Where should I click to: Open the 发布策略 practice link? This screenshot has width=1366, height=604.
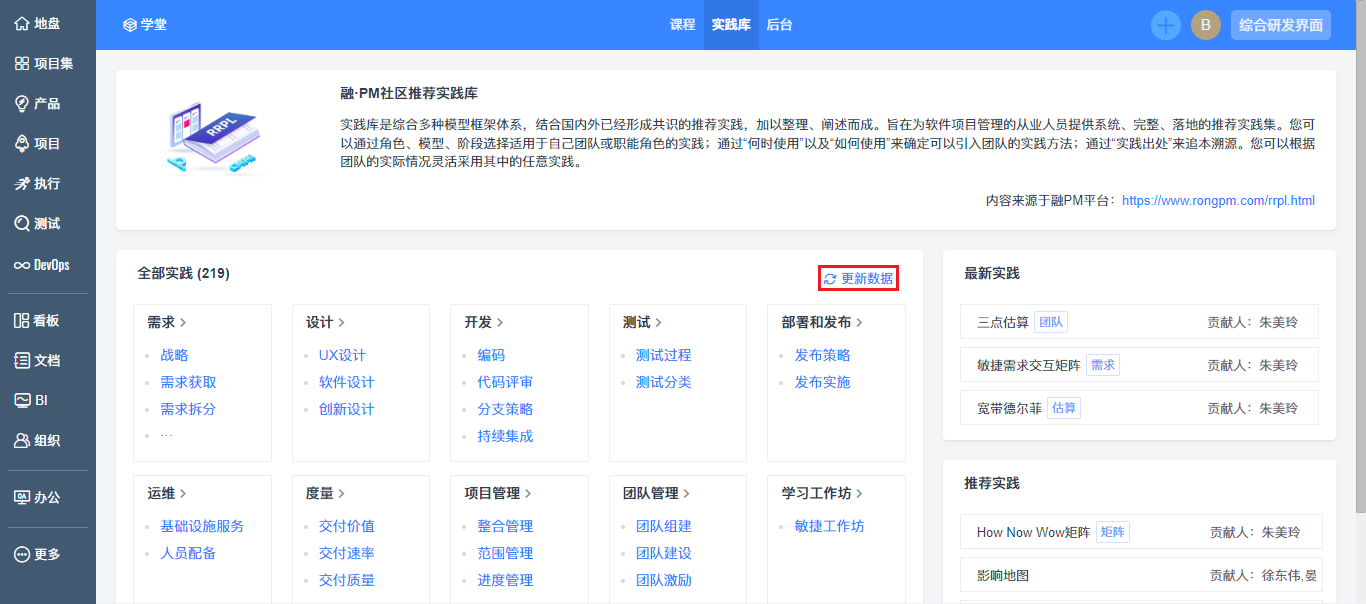823,355
